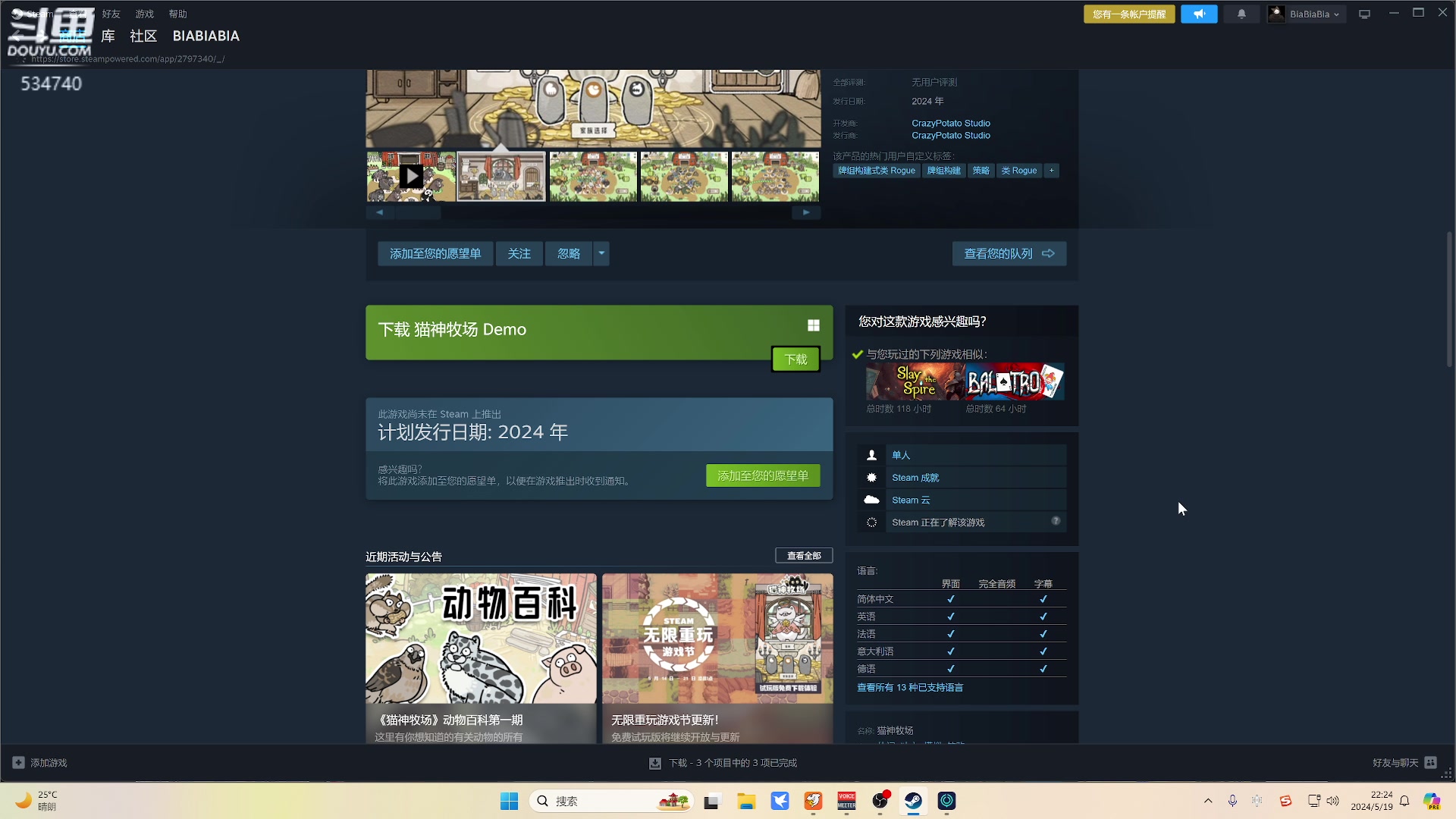The width and height of the screenshot is (1456, 819).
Task: Open the 无限重玩游戏节更新 event card
Action: tap(717, 658)
